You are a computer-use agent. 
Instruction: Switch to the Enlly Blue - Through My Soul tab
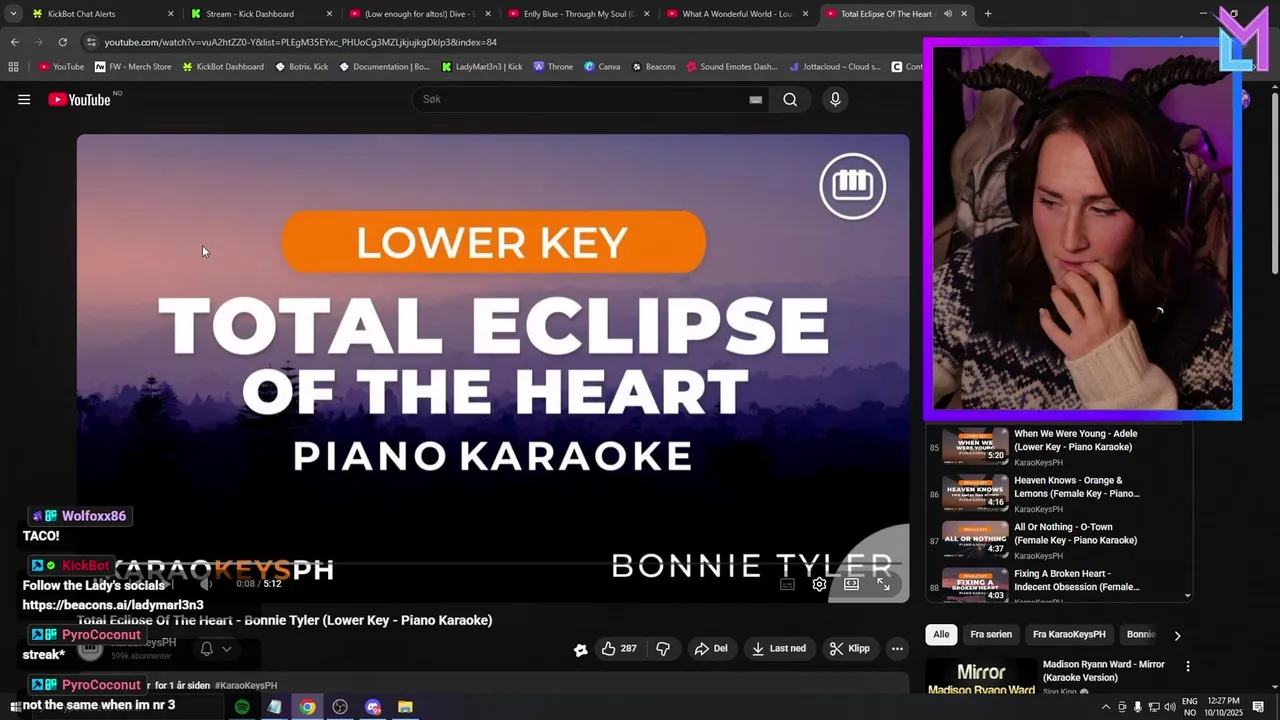click(577, 14)
